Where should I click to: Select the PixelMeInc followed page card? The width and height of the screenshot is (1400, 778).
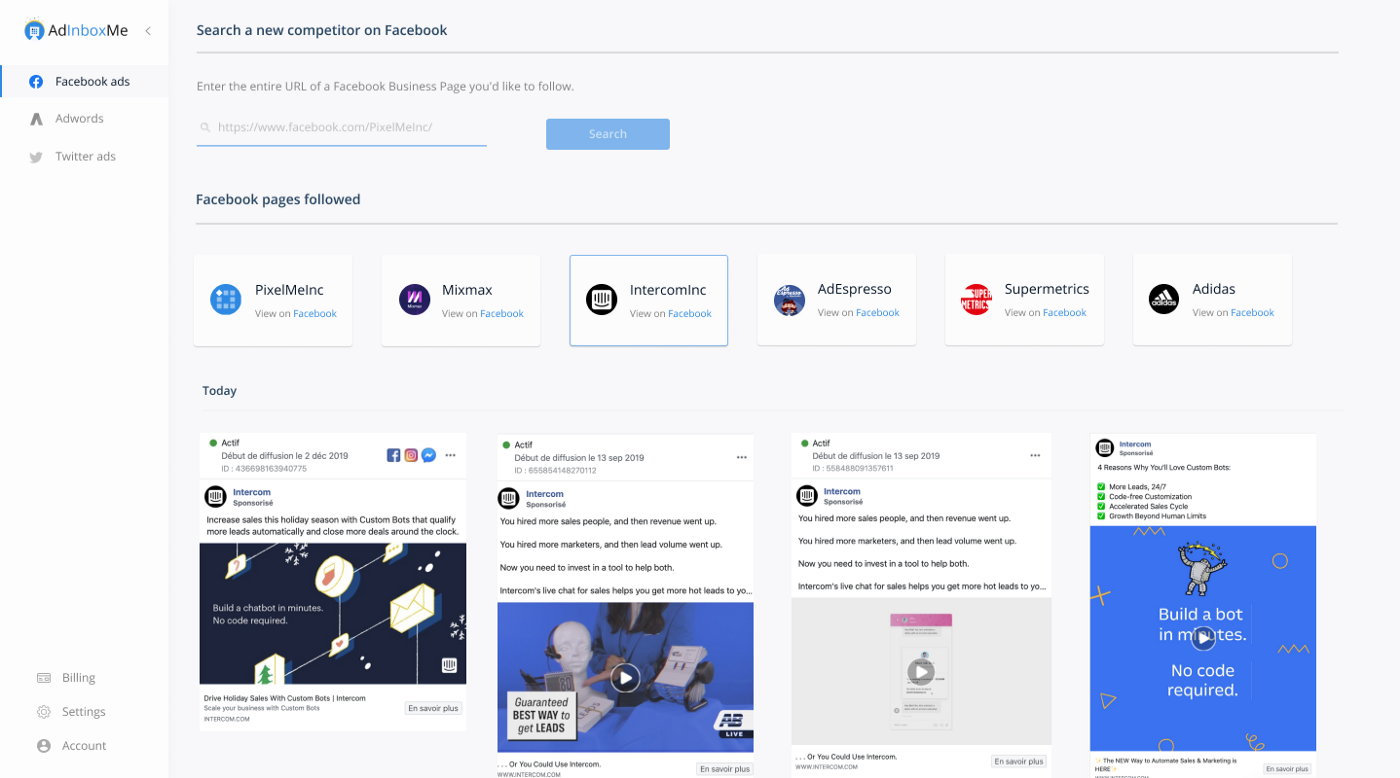(273, 300)
